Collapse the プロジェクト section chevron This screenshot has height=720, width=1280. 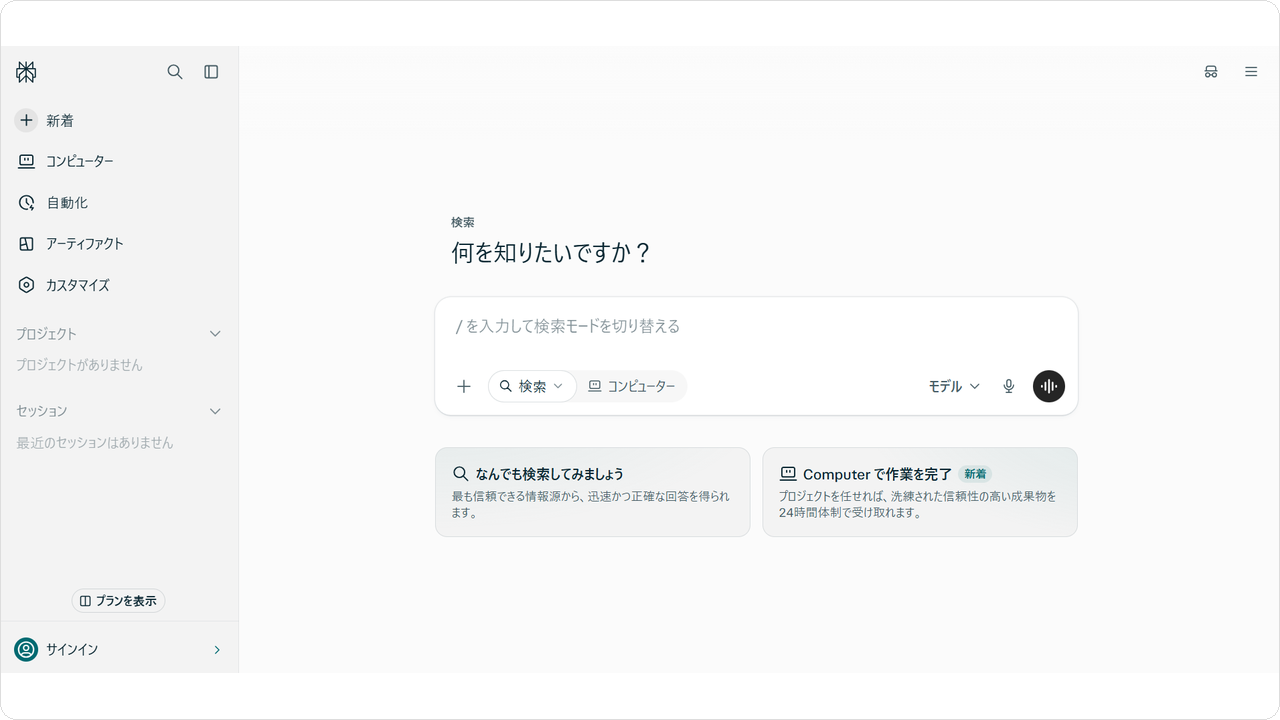coord(215,334)
